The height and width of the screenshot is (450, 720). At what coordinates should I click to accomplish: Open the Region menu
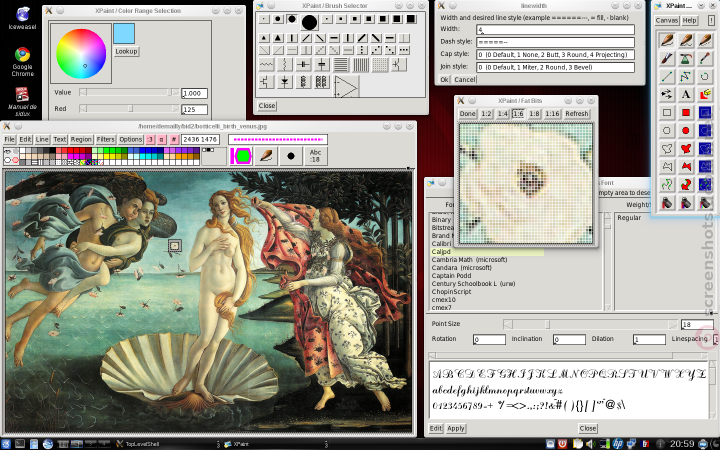click(81, 139)
